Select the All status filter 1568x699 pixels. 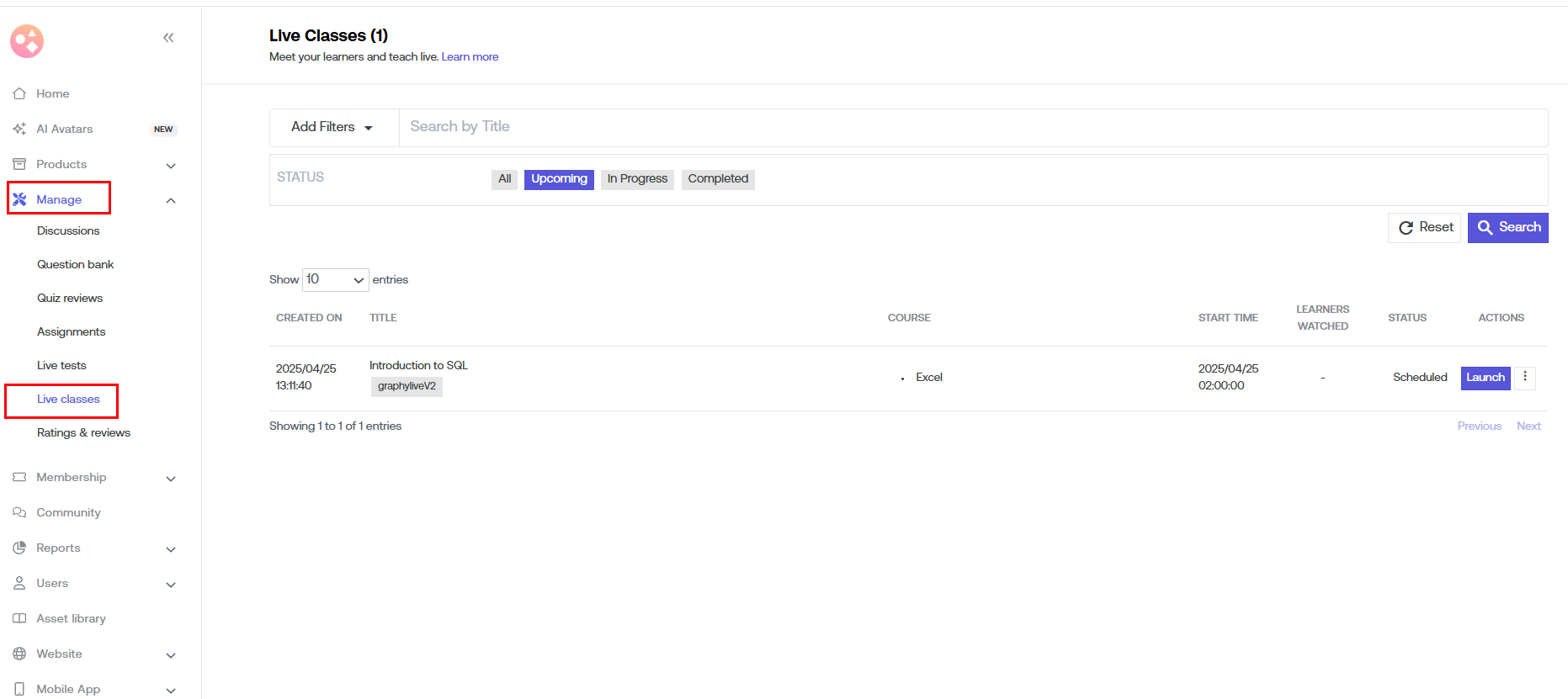point(504,179)
